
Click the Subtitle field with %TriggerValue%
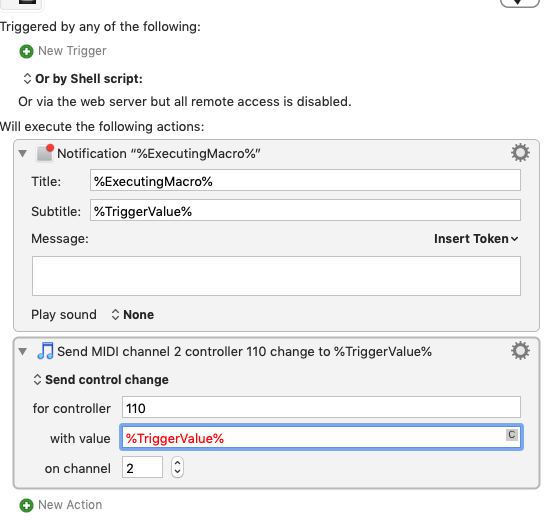(305, 210)
